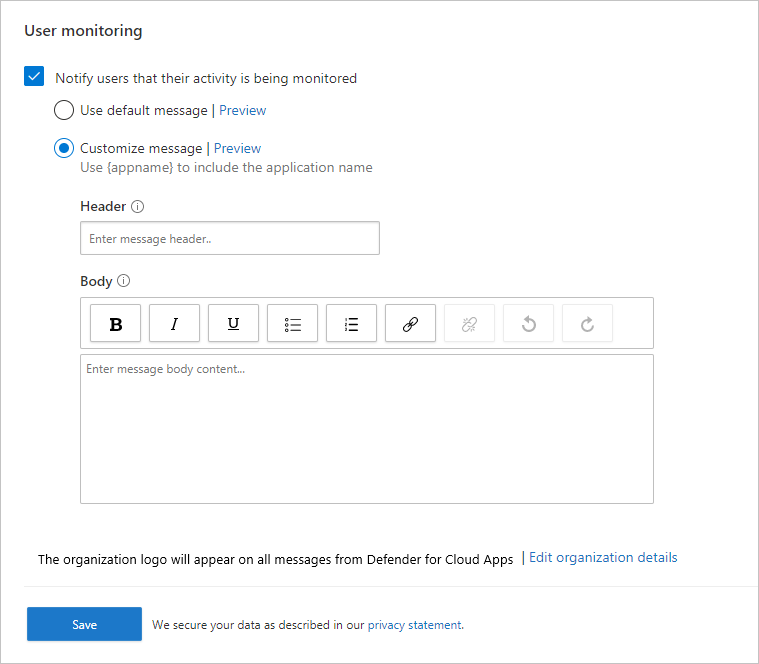The image size is (759, 664).
Task: Click the Undo arrow icon
Action: [x=528, y=324]
